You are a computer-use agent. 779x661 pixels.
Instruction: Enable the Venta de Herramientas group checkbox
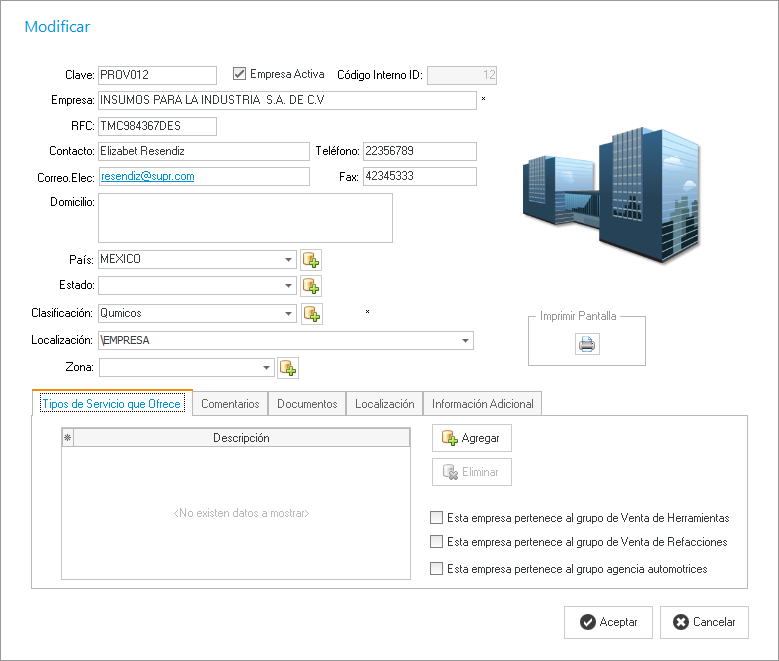[435, 518]
